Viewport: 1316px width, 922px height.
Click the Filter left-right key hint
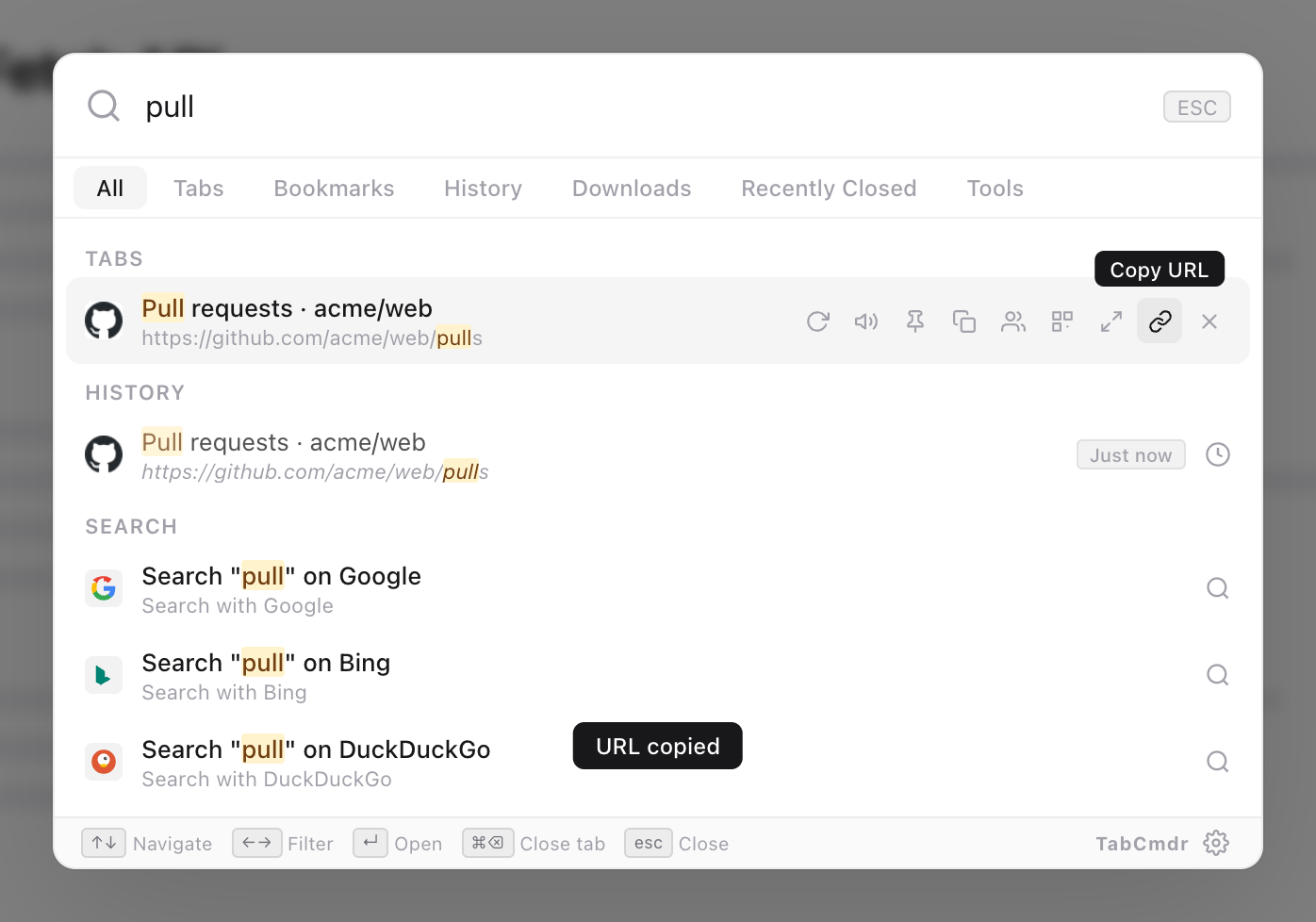[256, 843]
